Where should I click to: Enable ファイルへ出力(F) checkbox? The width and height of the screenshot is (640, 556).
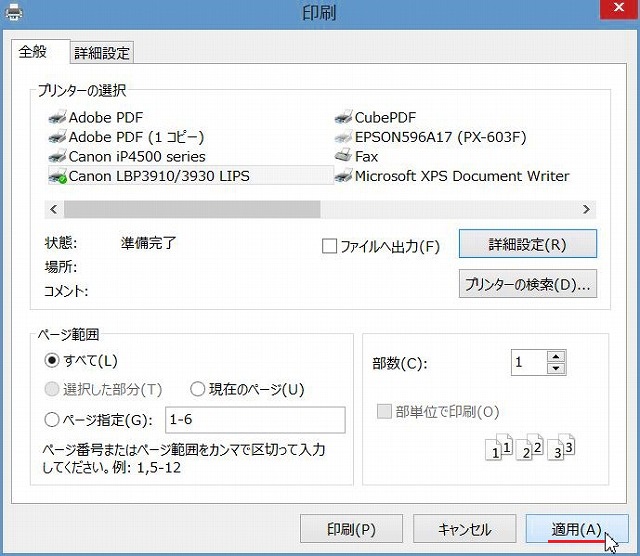(x=329, y=246)
